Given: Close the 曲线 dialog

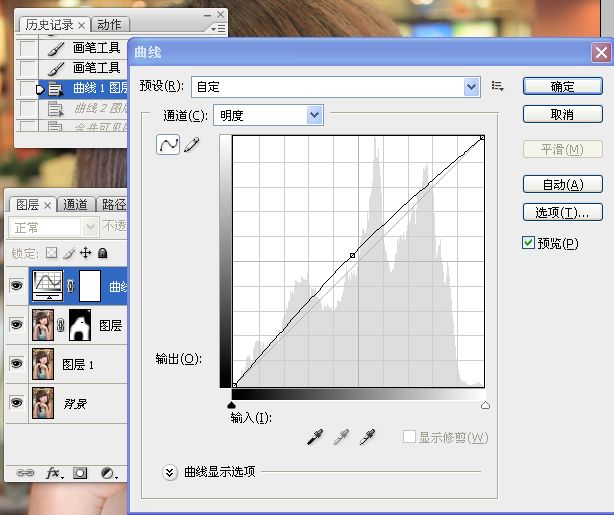Looking at the screenshot, I should pos(601,52).
